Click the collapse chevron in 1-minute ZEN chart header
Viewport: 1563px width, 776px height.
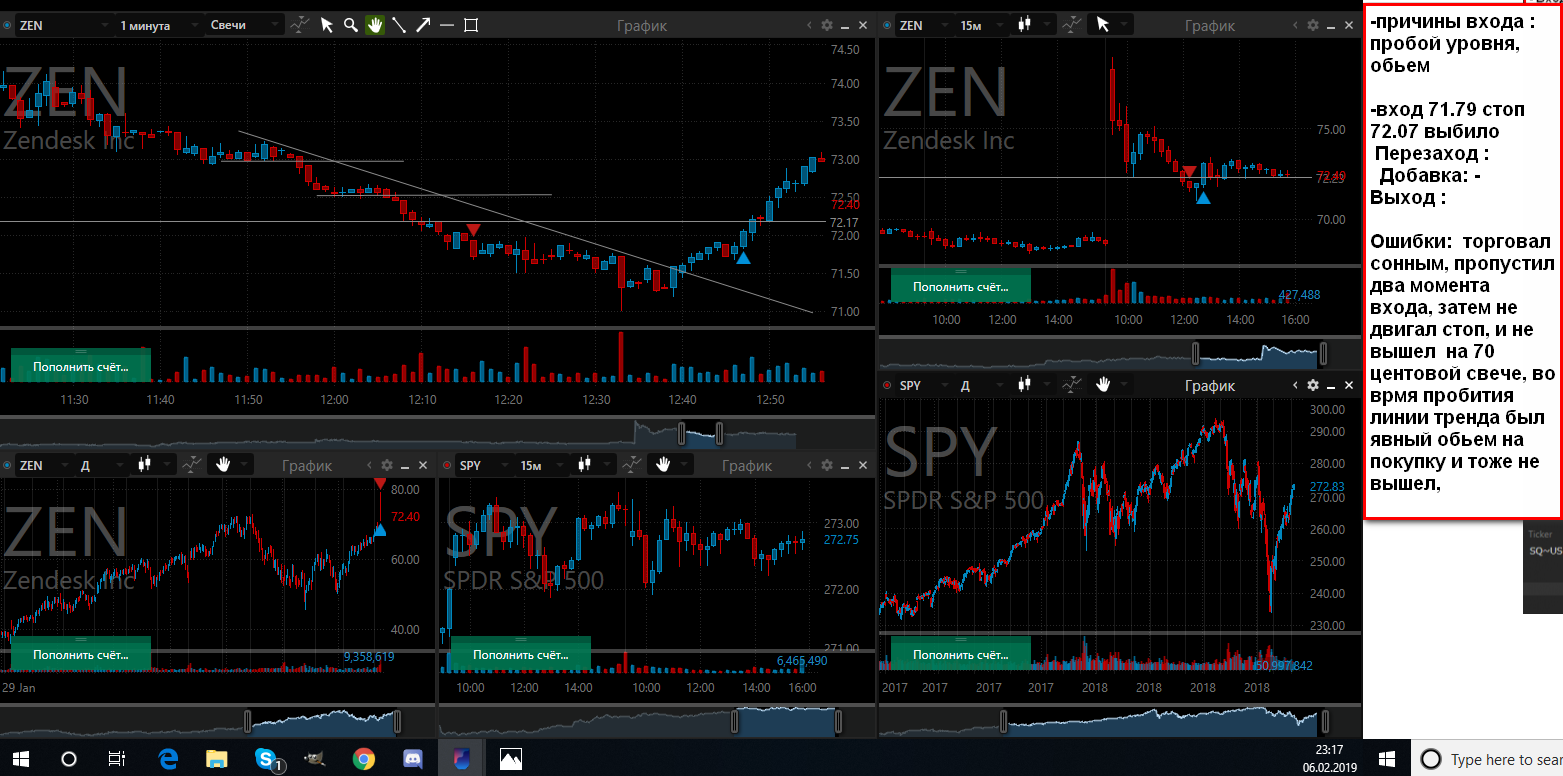tap(808, 26)
